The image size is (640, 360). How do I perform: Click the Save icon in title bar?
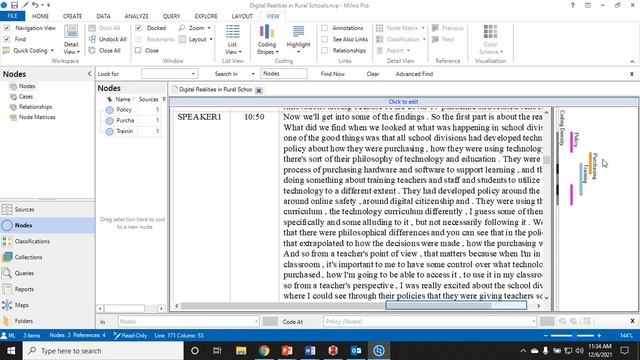click(14, 5)
